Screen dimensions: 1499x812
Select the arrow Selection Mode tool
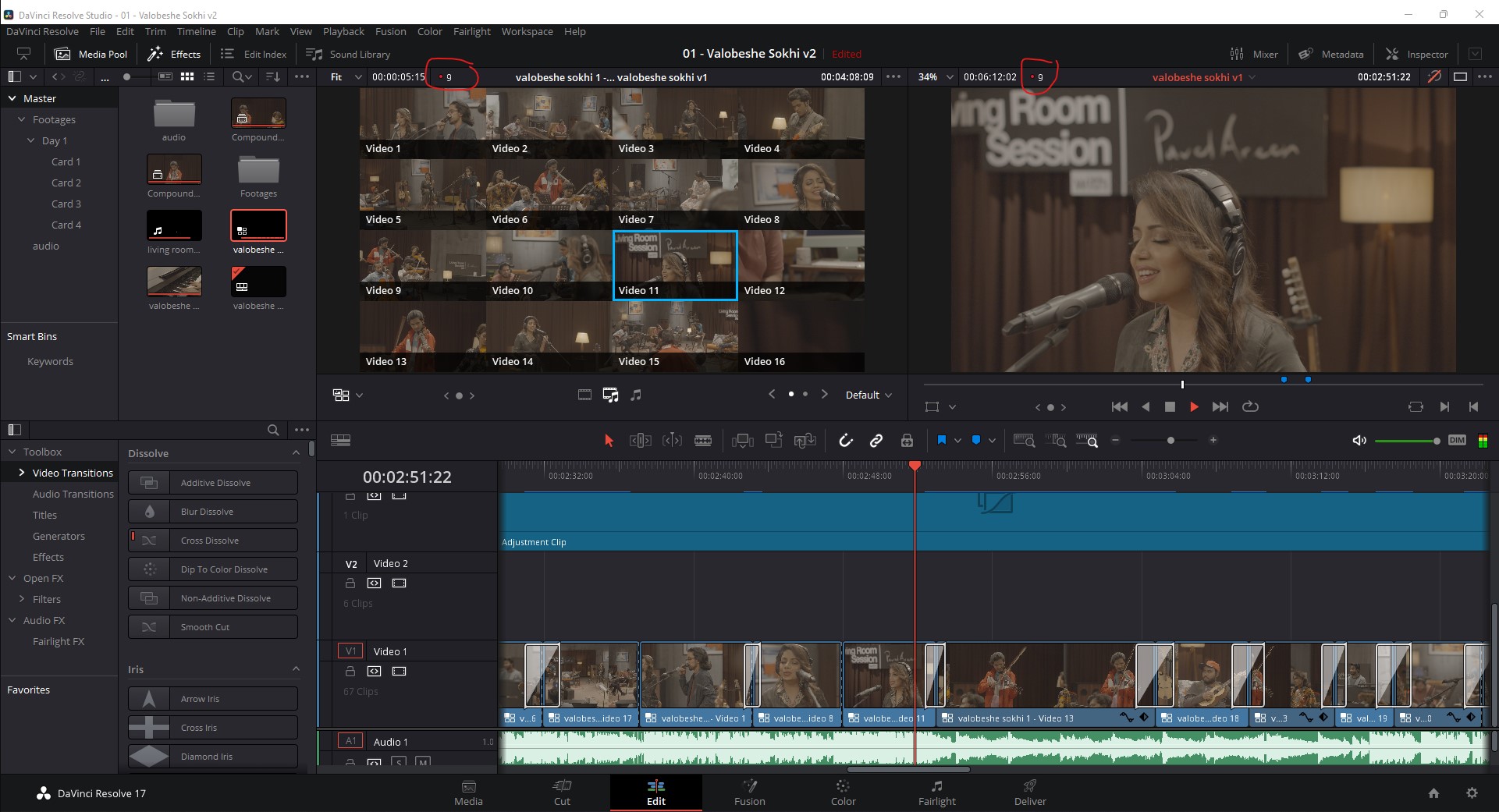(609, 441)
